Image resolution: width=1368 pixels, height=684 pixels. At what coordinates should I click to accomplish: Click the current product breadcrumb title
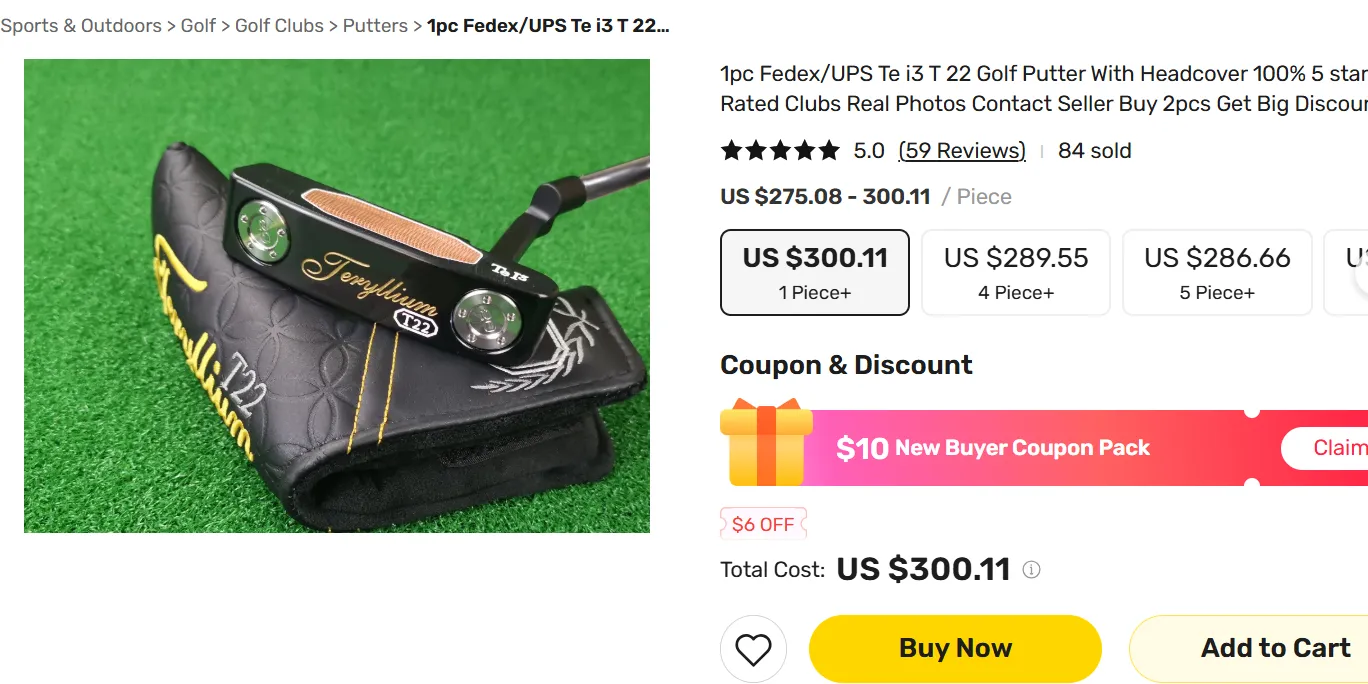[548, 26]
